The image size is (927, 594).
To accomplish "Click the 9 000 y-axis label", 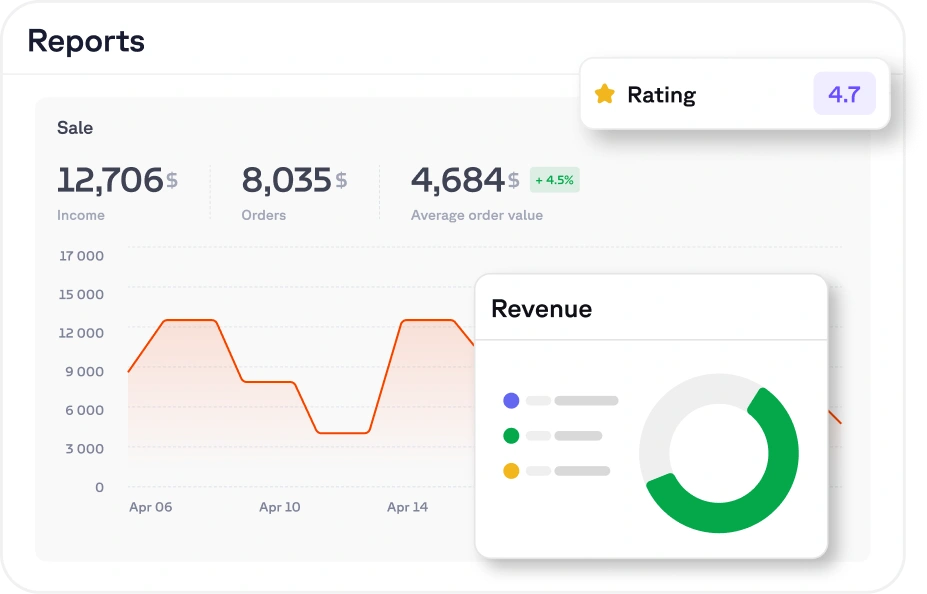I will tap(85, 372).
